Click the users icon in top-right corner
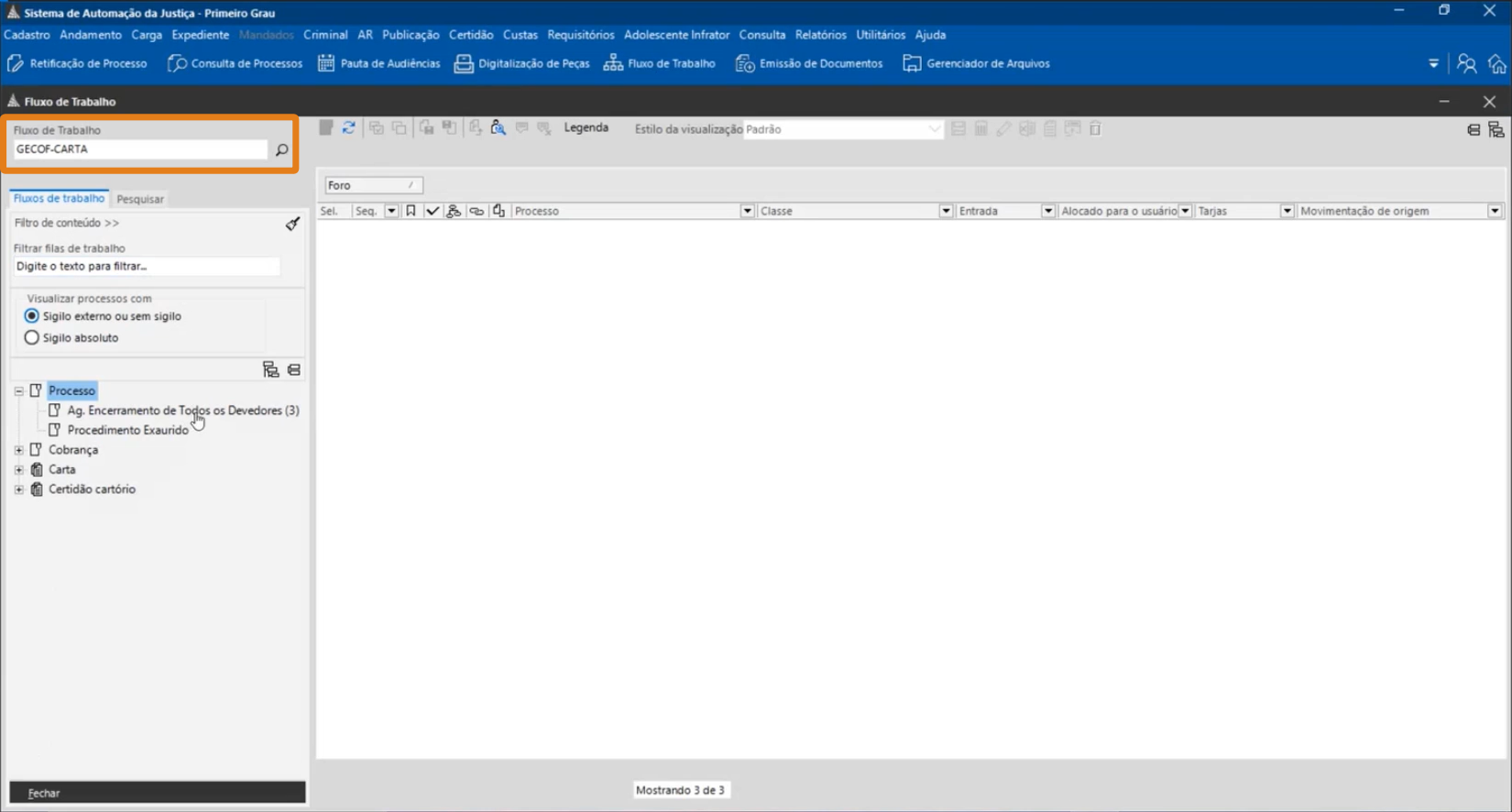 click(x=1466, y=63)
